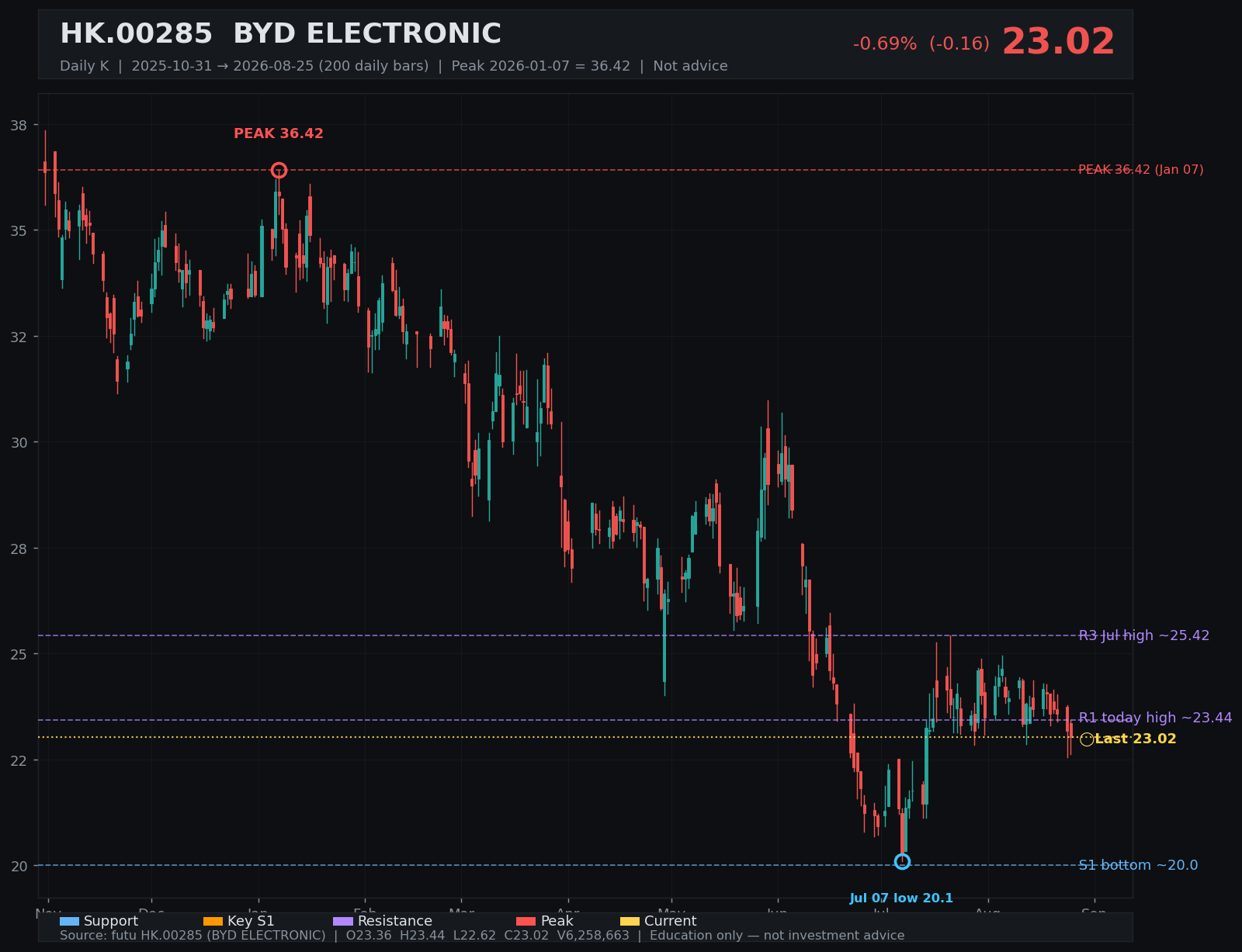
Task: Click the 38 tick on the price axis
Action: [20, 125]
